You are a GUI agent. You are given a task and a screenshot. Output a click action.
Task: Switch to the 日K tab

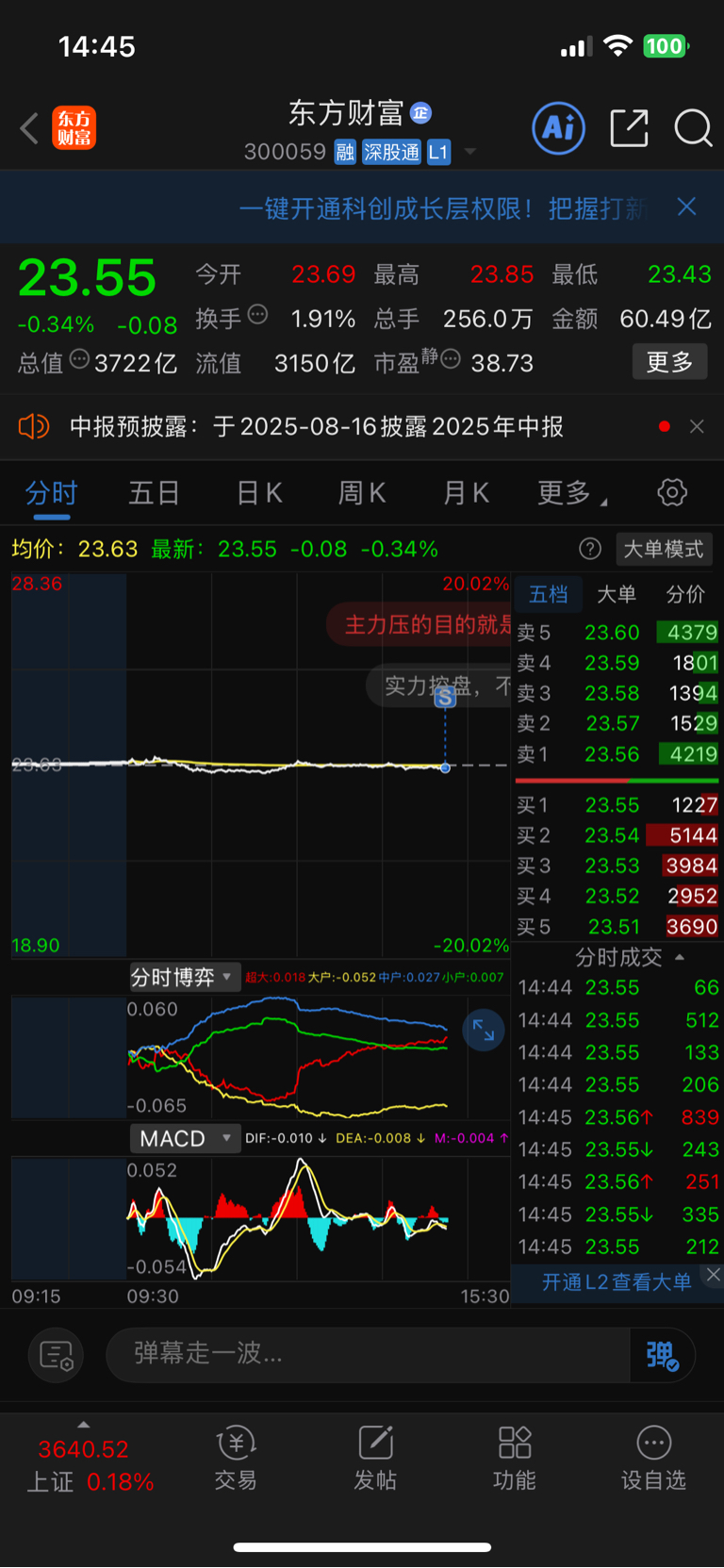coord(259,493)
